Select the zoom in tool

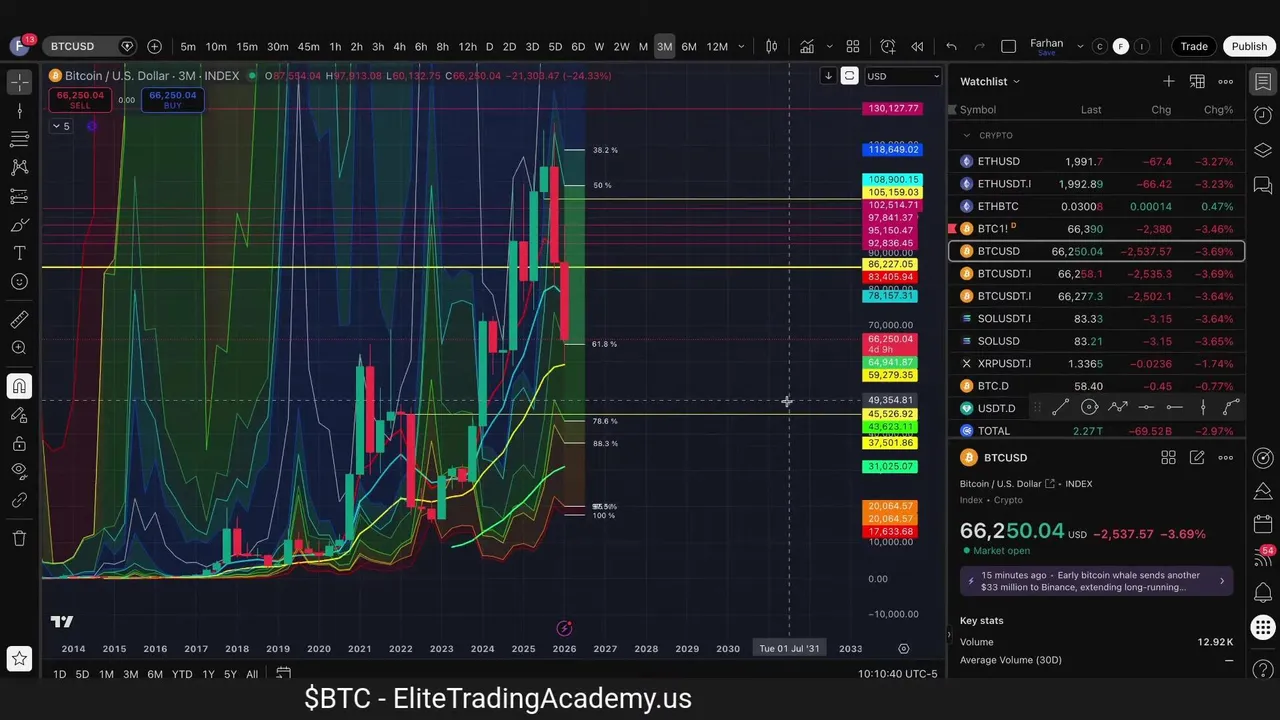[19, 348]
